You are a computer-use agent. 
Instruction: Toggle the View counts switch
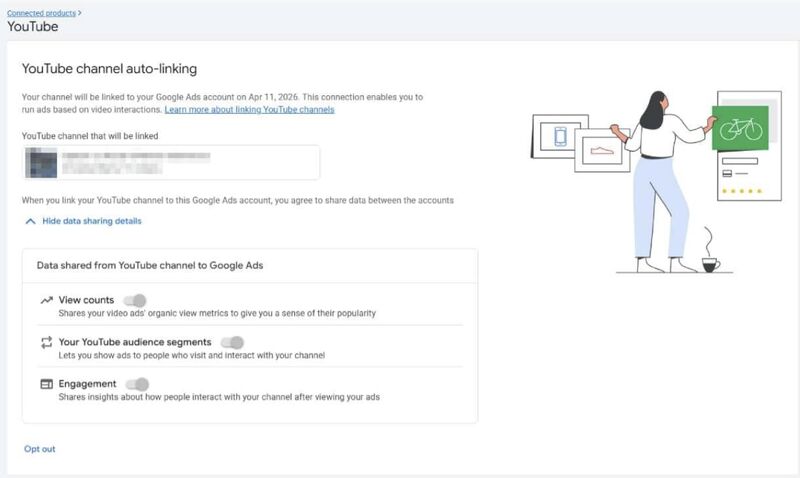[x=135, y=300]
